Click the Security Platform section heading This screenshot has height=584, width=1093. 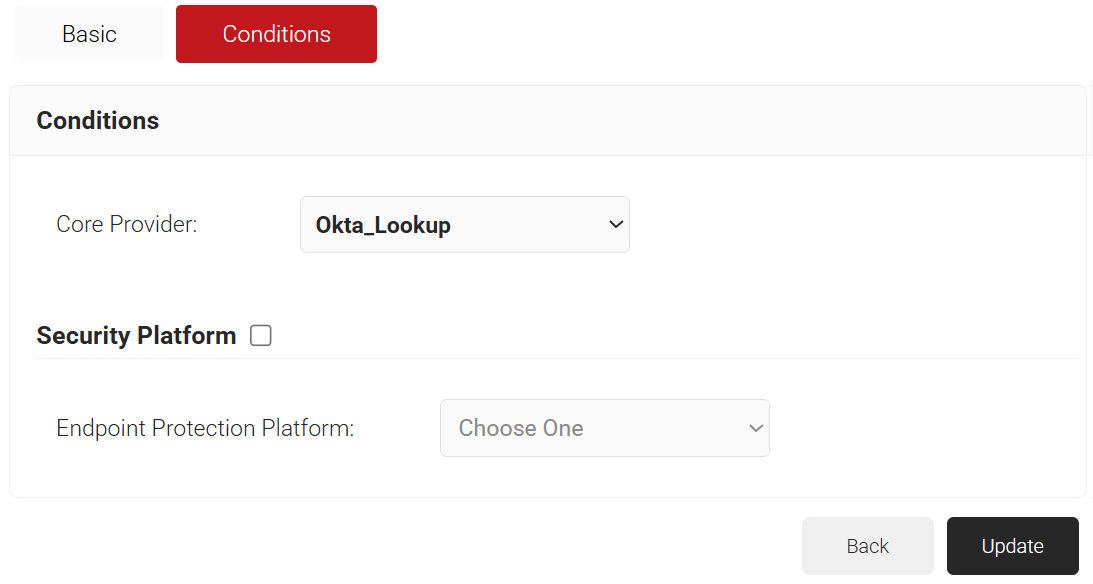coord(136,336)
